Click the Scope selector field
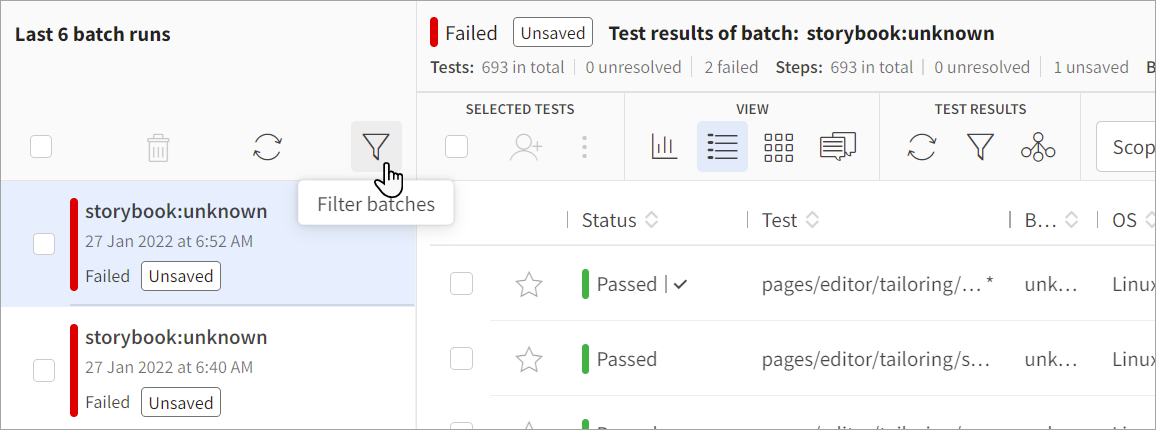 point(1128,148)
